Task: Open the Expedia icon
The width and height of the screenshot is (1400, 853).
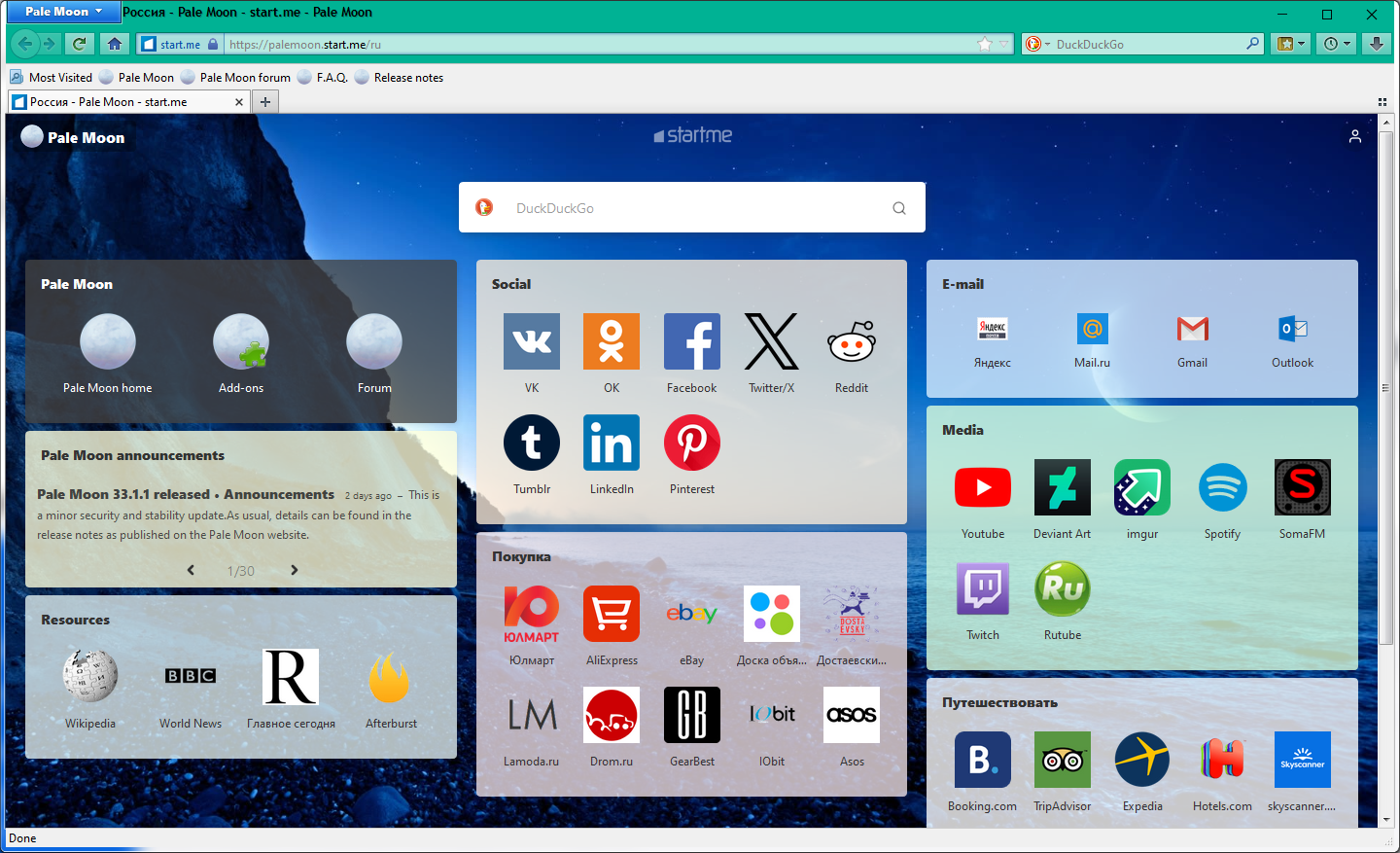Action: tap(1142, 760)
